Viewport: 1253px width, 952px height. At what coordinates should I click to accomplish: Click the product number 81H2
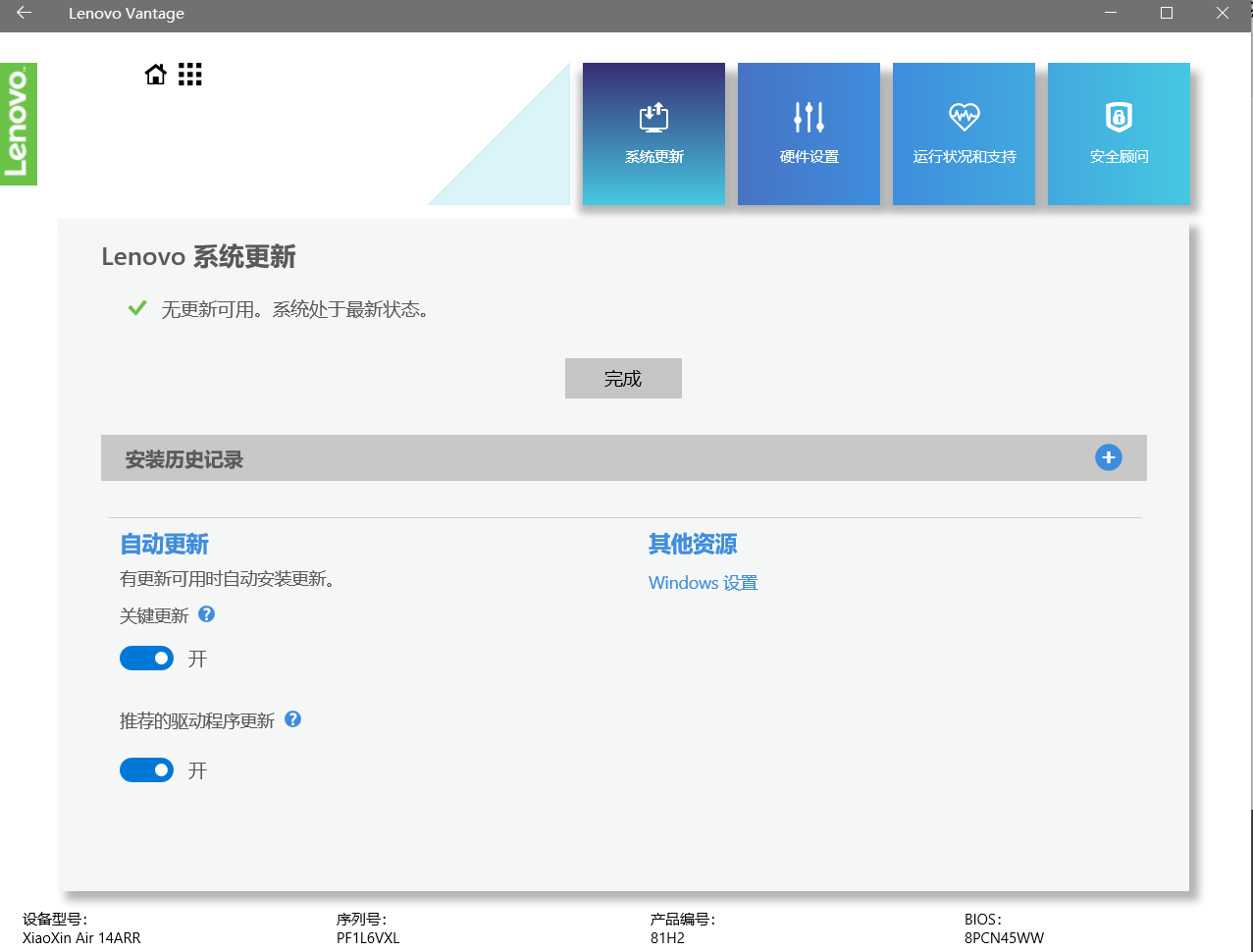tap(667, 938)
